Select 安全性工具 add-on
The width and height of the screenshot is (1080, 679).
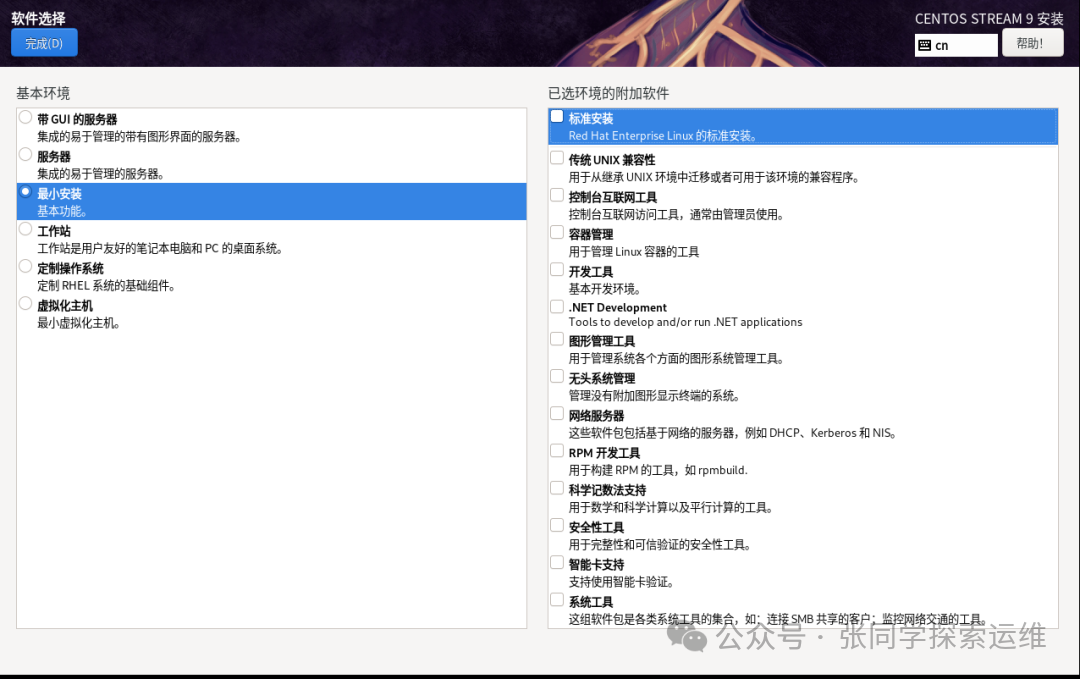pos(556,524)
